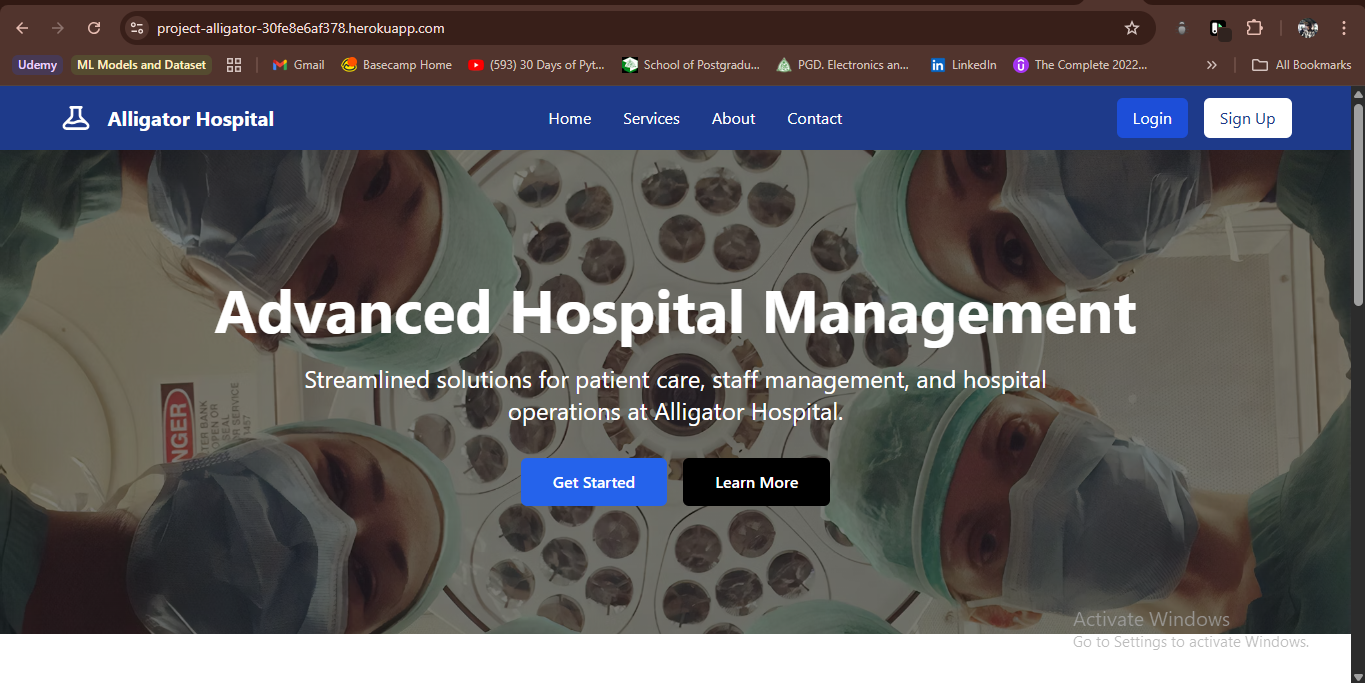Open the Chrome profile avatar icon

[1307, 28]
